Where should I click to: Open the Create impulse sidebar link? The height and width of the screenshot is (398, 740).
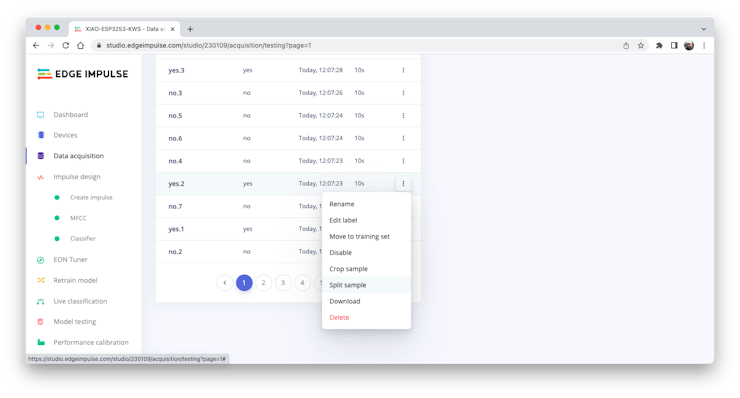click(x=91, y=197)
